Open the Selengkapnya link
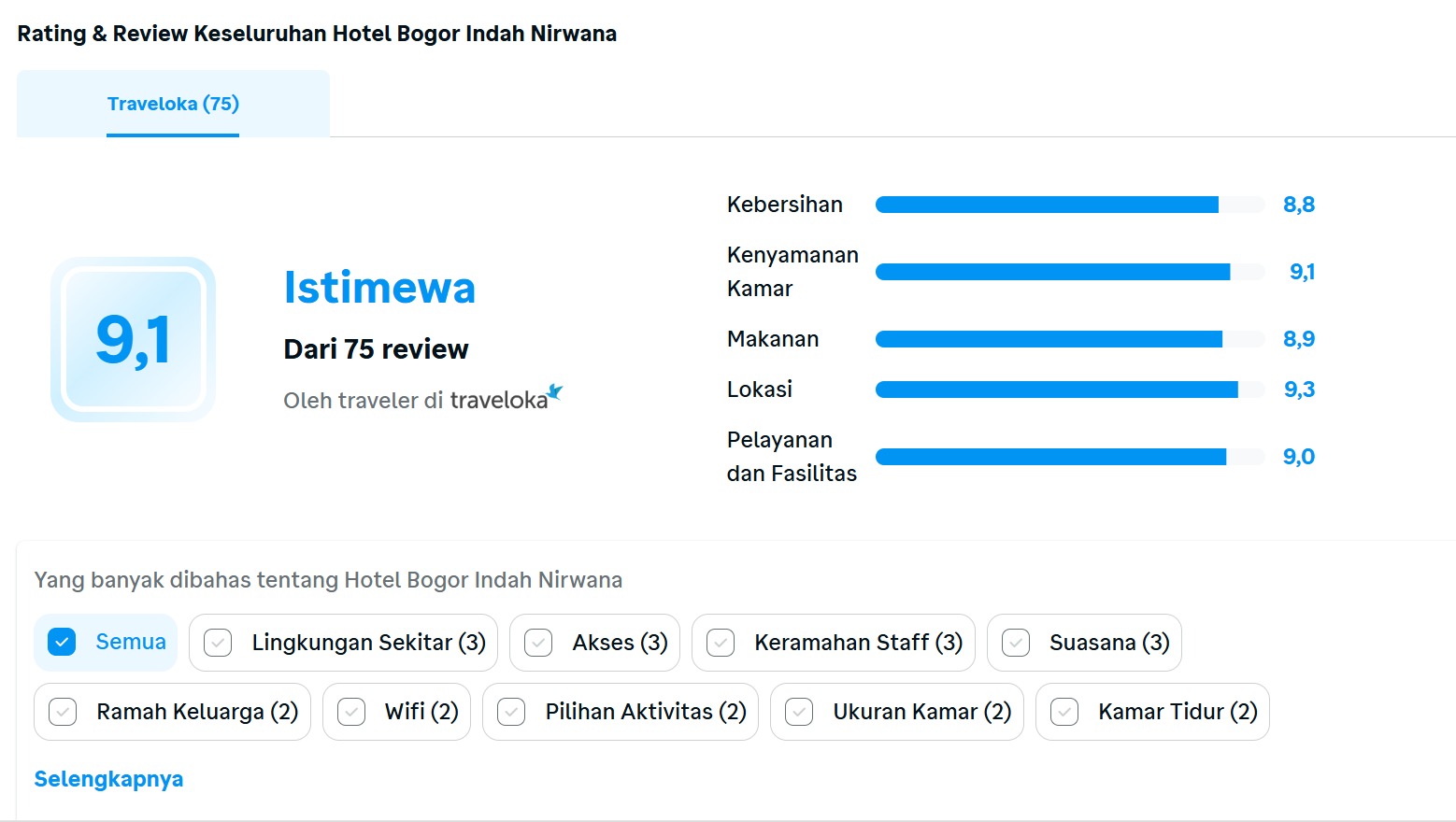The height and width of the screenshot is (822, 1456). [x=108, y=779]
